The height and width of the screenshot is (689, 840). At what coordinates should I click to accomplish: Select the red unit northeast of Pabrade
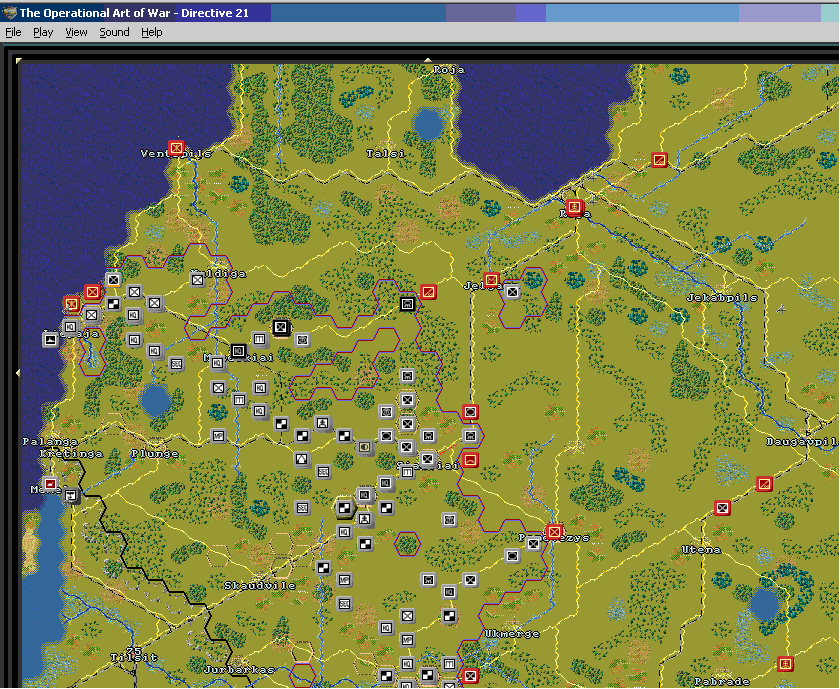(x=785, y=664)
